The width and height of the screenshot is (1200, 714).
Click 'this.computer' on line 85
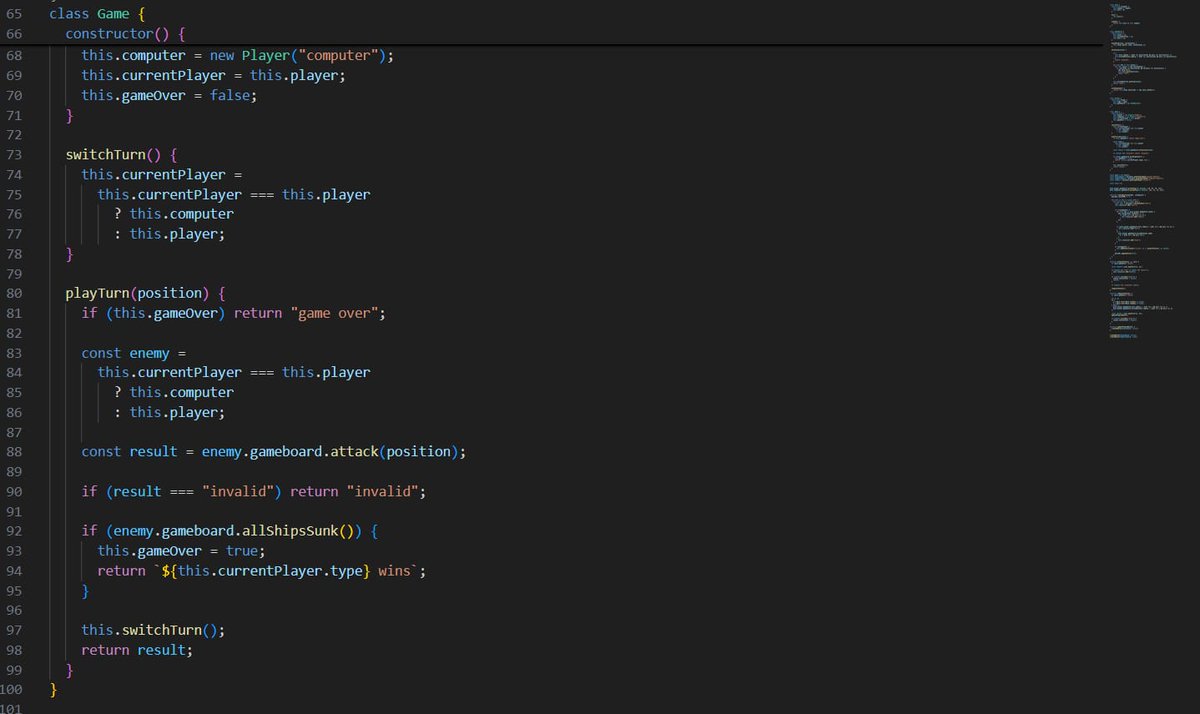[181, 392]
